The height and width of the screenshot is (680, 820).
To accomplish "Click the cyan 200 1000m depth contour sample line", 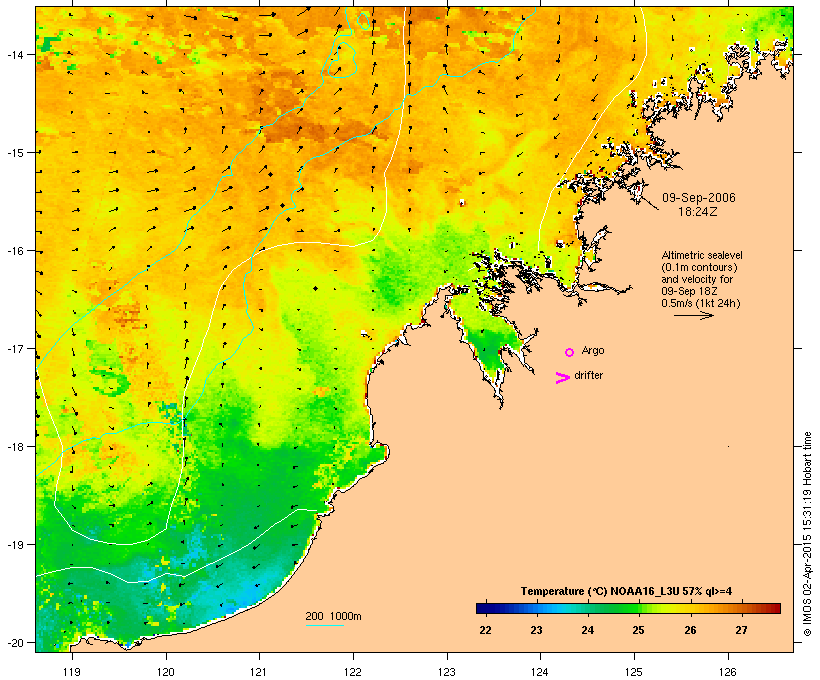I will click(x=324, y=625).
